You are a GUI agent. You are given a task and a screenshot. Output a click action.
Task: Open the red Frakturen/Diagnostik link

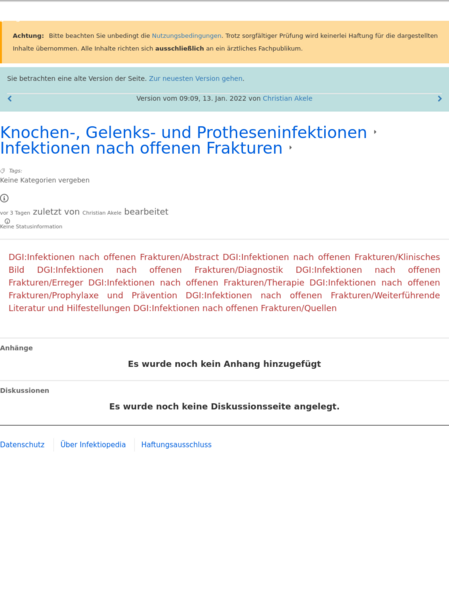click(x=160, y=270)
